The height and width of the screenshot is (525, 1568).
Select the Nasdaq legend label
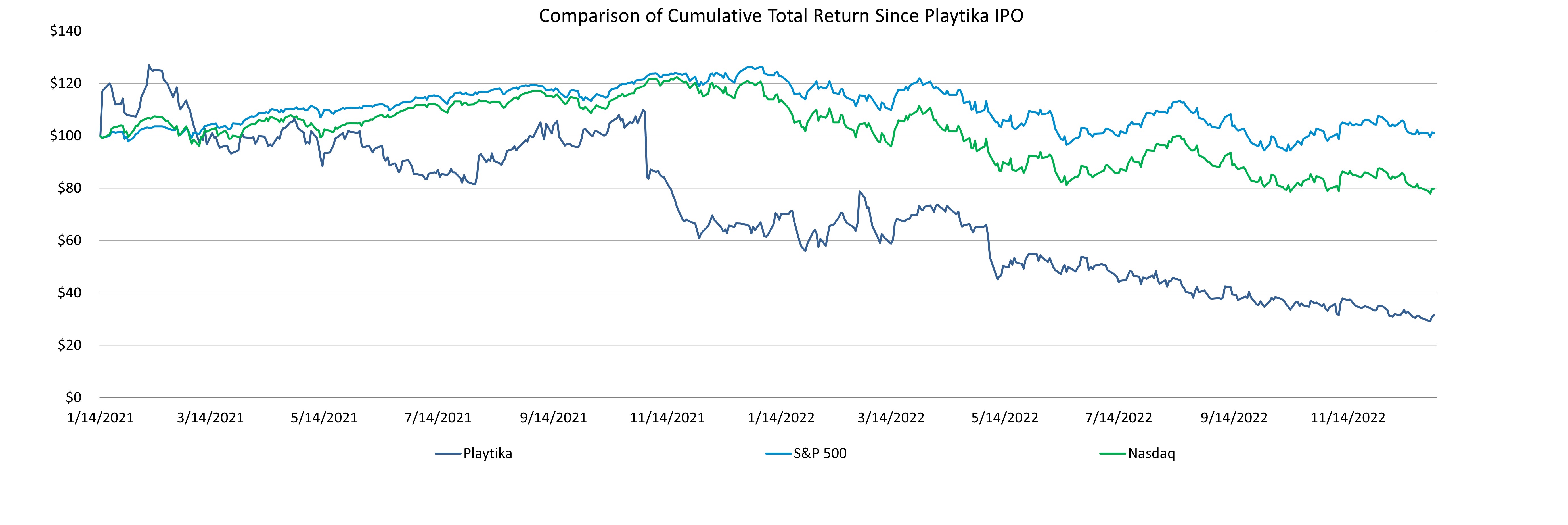click(x=1151, y=454)
